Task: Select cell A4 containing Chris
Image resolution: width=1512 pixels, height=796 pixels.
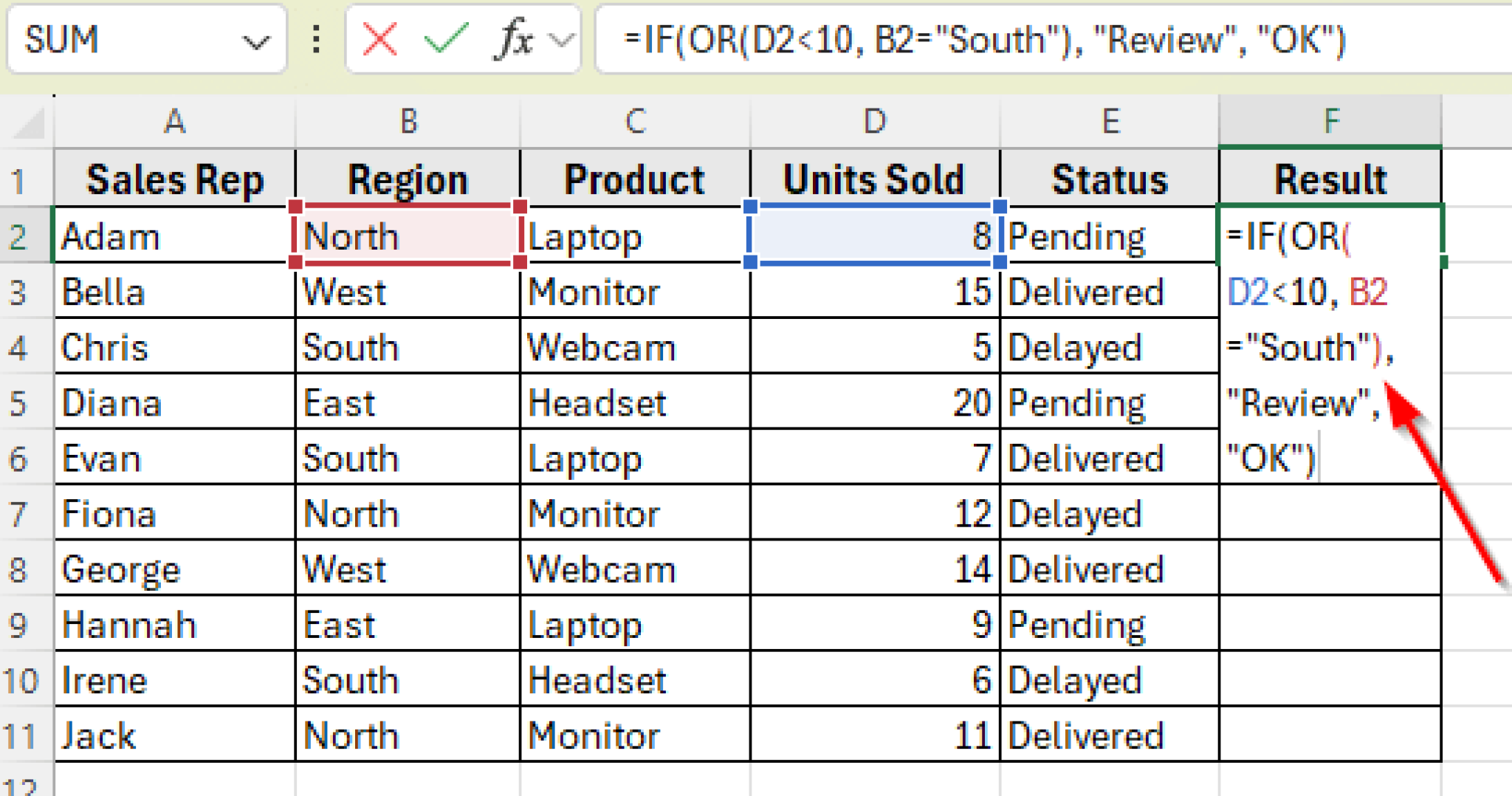Action: [x=174, y=347]
